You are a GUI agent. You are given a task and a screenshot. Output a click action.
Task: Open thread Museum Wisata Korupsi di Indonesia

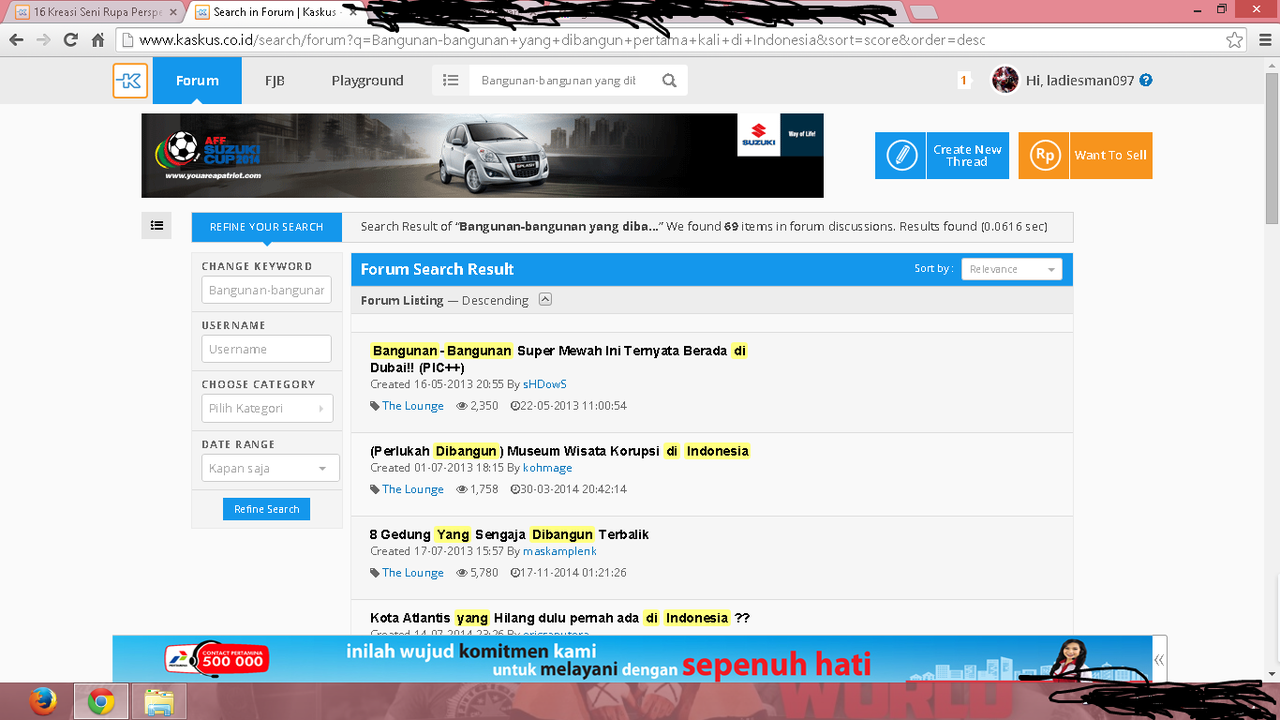point(560,451)
